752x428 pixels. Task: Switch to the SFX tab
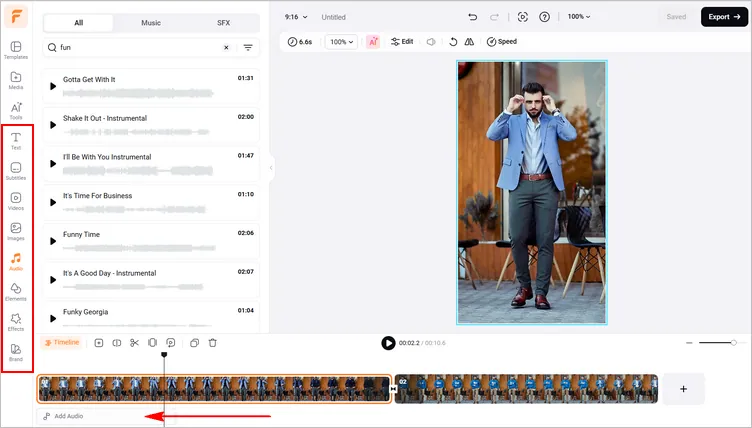(223, 23)
